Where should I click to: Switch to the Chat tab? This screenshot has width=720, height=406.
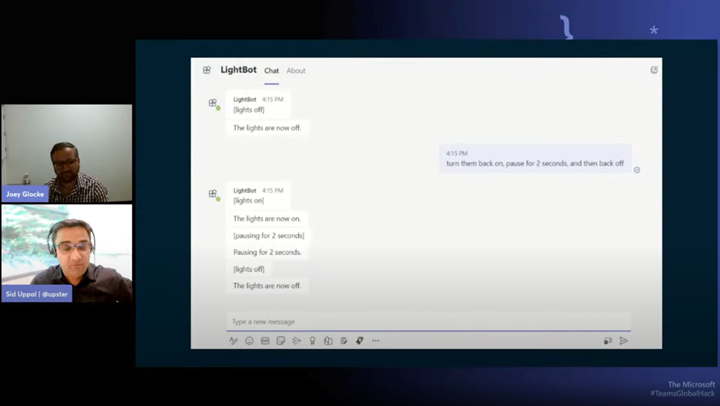tap(271, 71)
